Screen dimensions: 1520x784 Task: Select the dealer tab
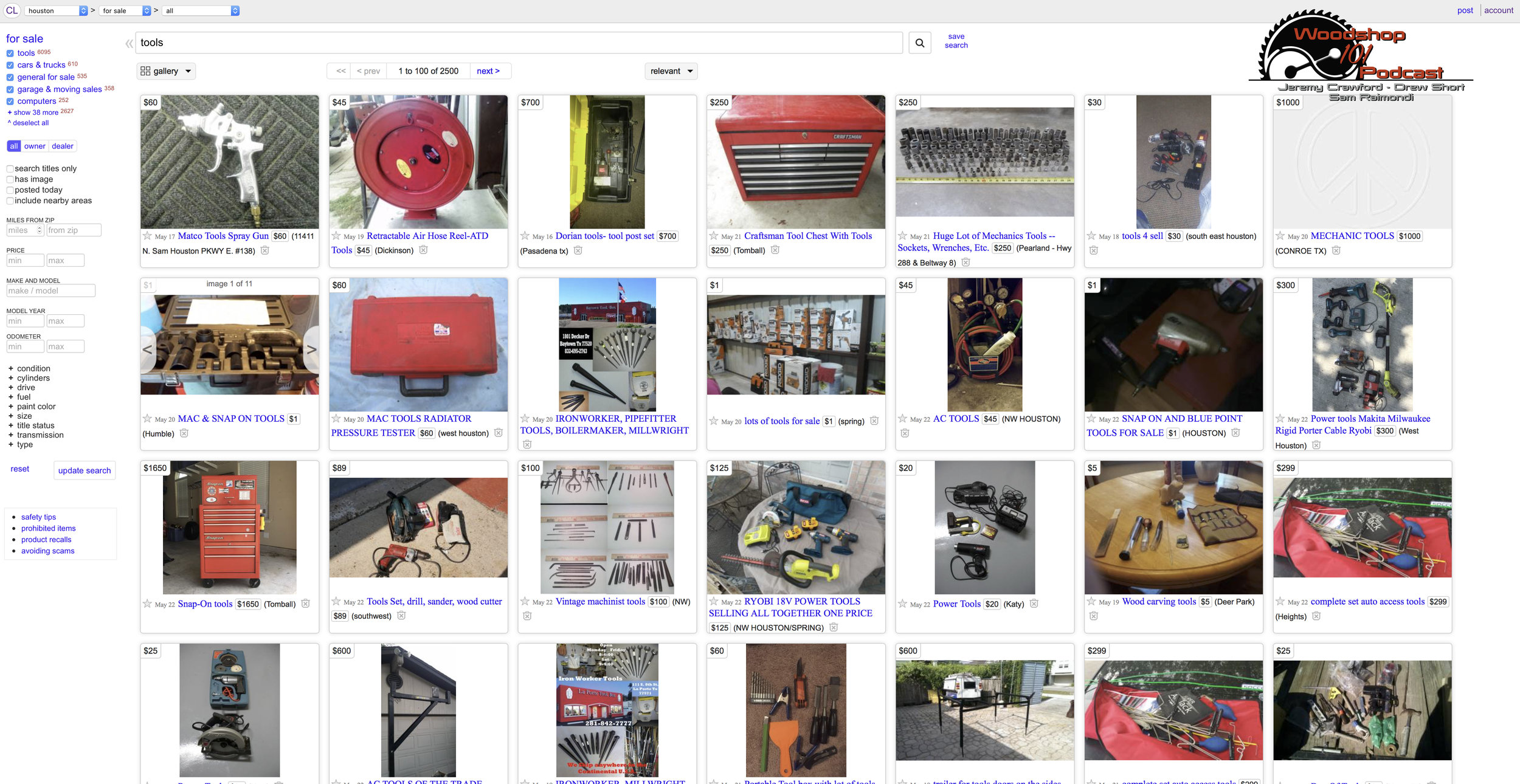click(x=62, y=146)
